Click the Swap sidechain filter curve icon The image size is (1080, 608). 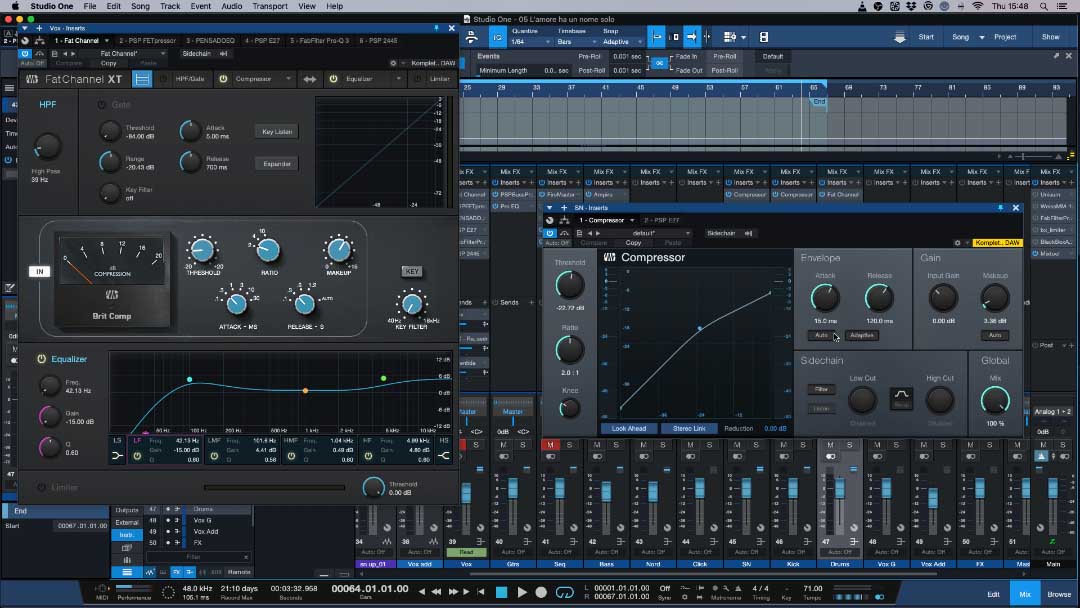pos(901,398)
